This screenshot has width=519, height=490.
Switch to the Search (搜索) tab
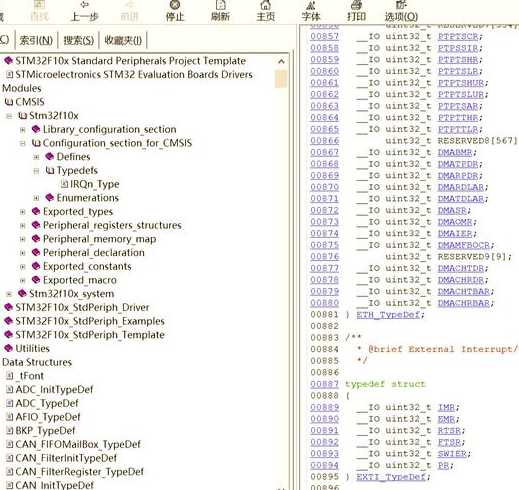(79, 40)
